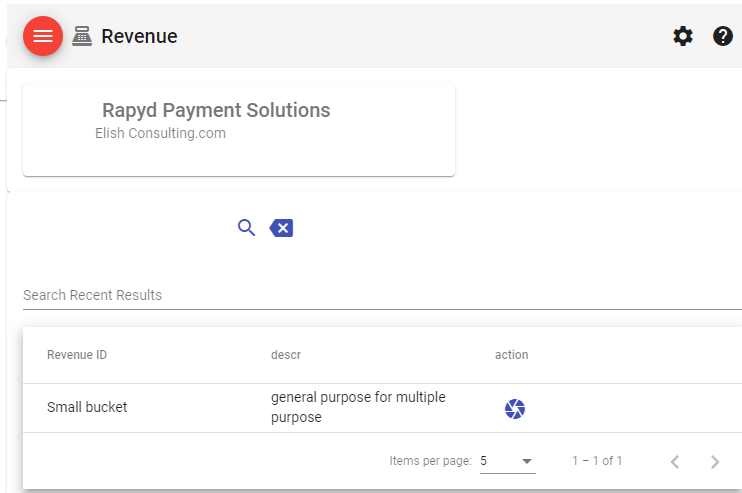
Task: Click the Items per page label
Action: point(430,461)
